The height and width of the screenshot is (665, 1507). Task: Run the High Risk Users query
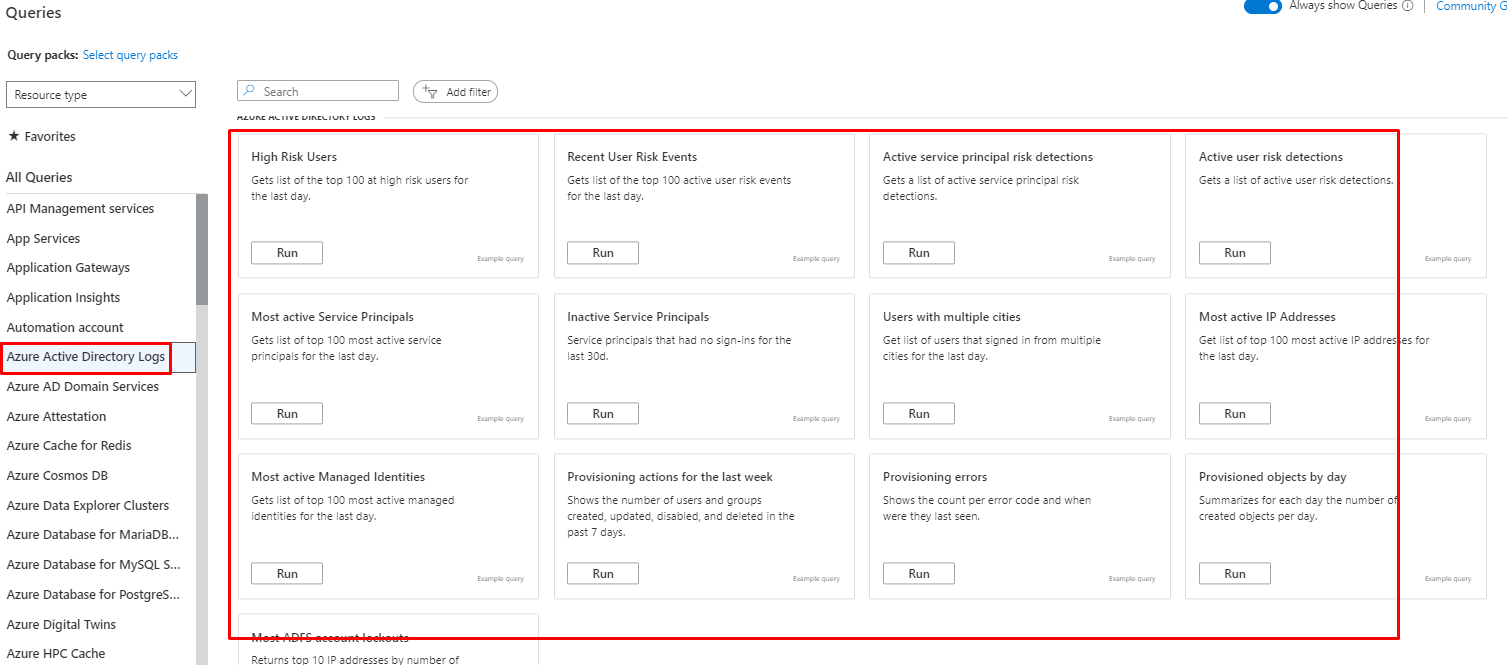287,253
